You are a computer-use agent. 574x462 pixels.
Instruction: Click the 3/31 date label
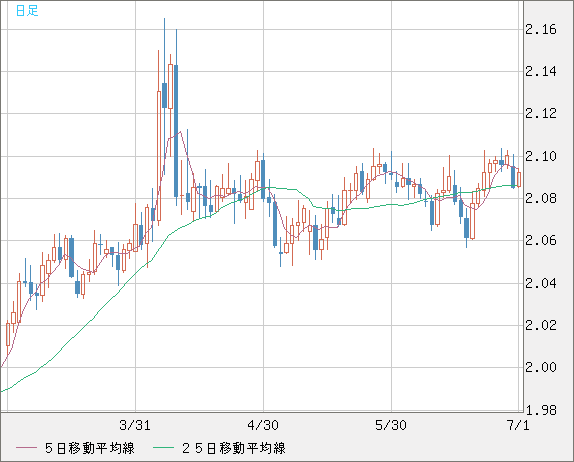click(135, 425)
